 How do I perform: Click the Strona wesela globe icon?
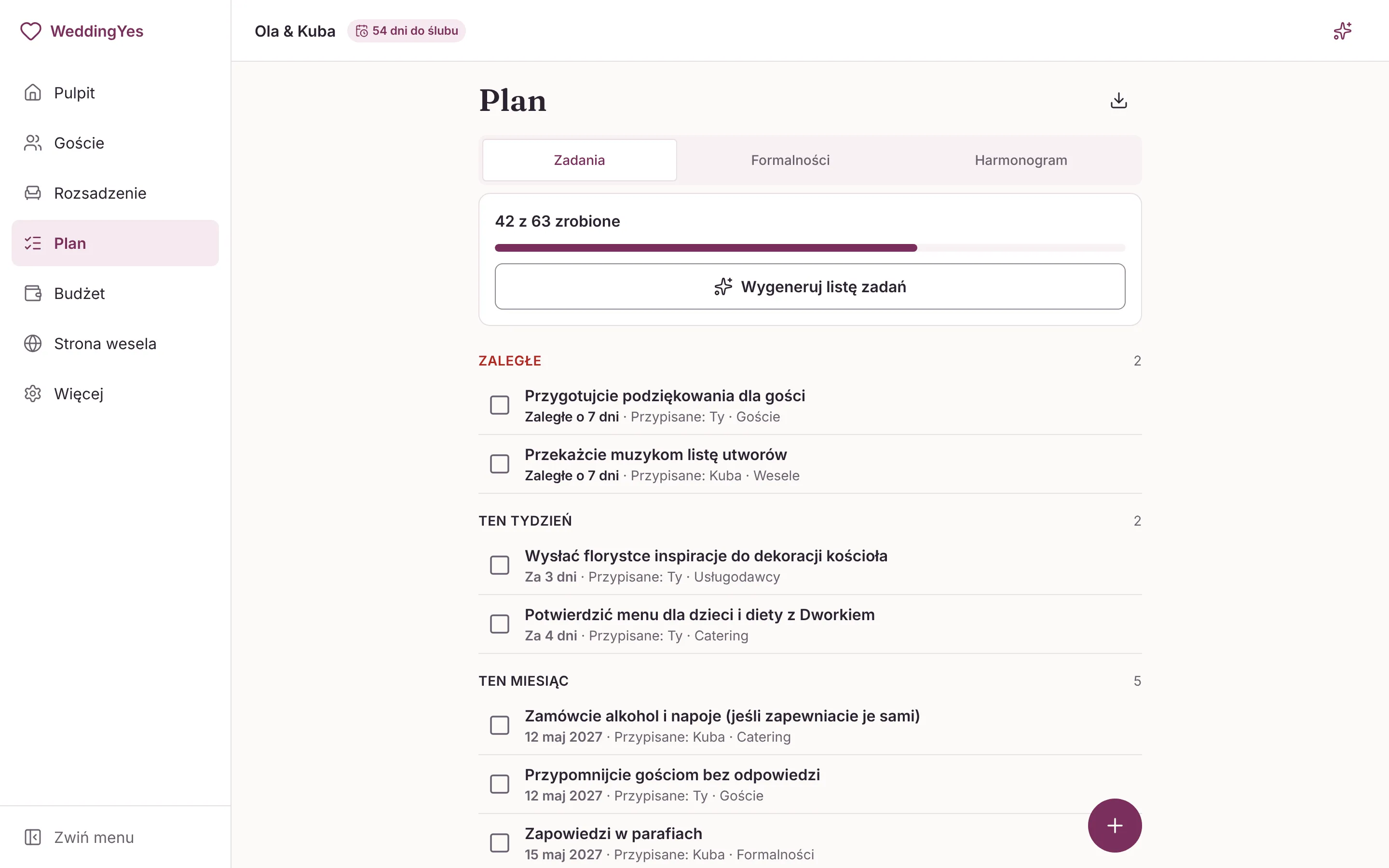33,343
